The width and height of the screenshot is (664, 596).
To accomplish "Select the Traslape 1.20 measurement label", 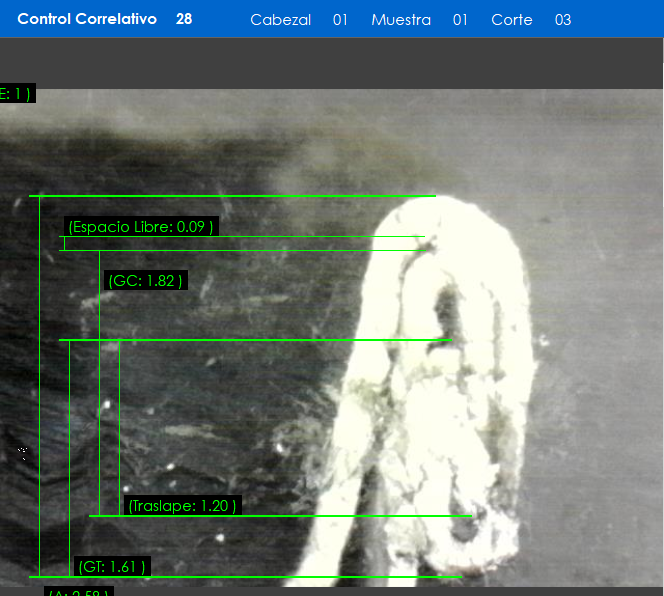I will tap(182, 506).
